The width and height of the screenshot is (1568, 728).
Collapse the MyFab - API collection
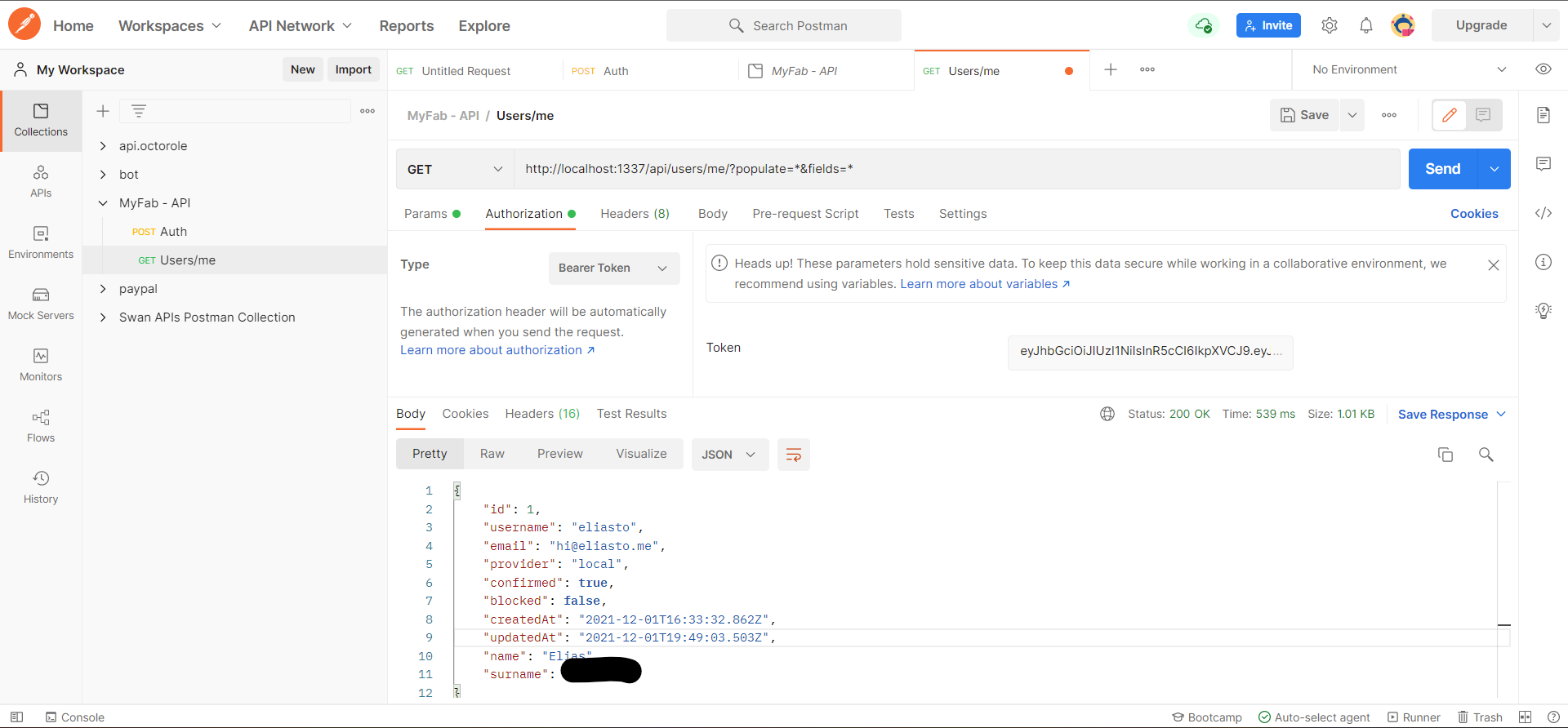tap(103, 203)
